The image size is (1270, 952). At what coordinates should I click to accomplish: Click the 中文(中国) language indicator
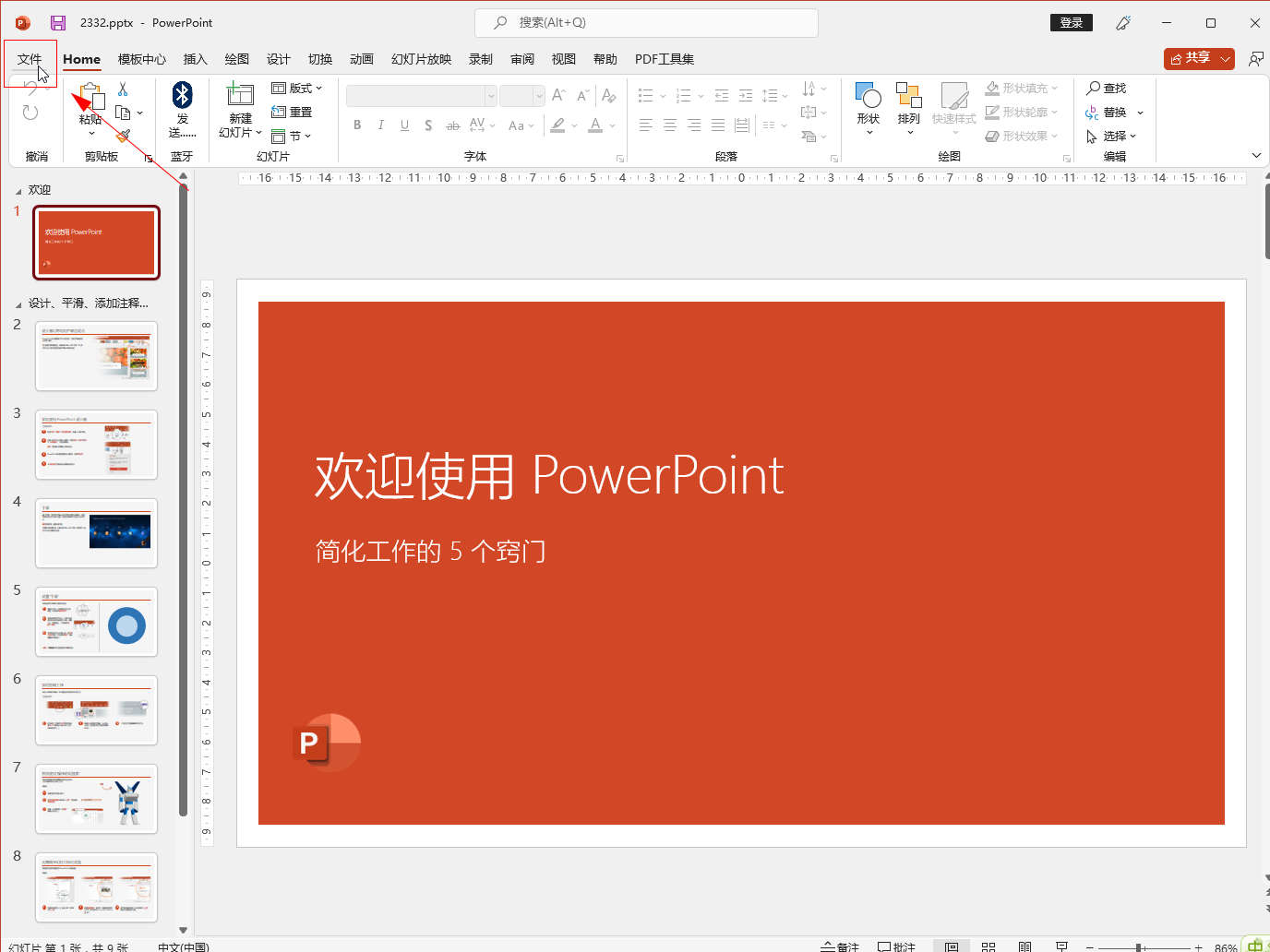[184, 946]
